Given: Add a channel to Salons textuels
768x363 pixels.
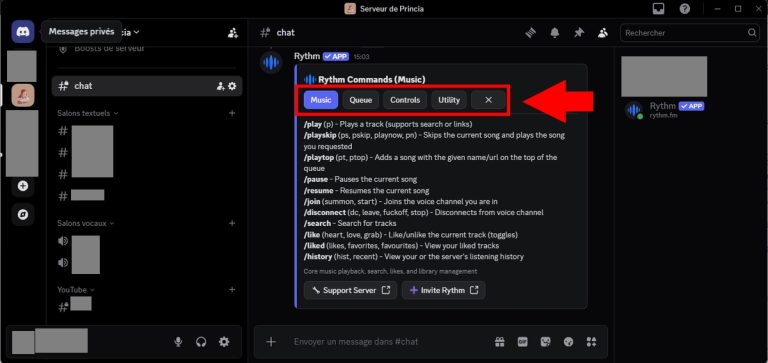Looking at the screenshot, I should click(232, 113).
